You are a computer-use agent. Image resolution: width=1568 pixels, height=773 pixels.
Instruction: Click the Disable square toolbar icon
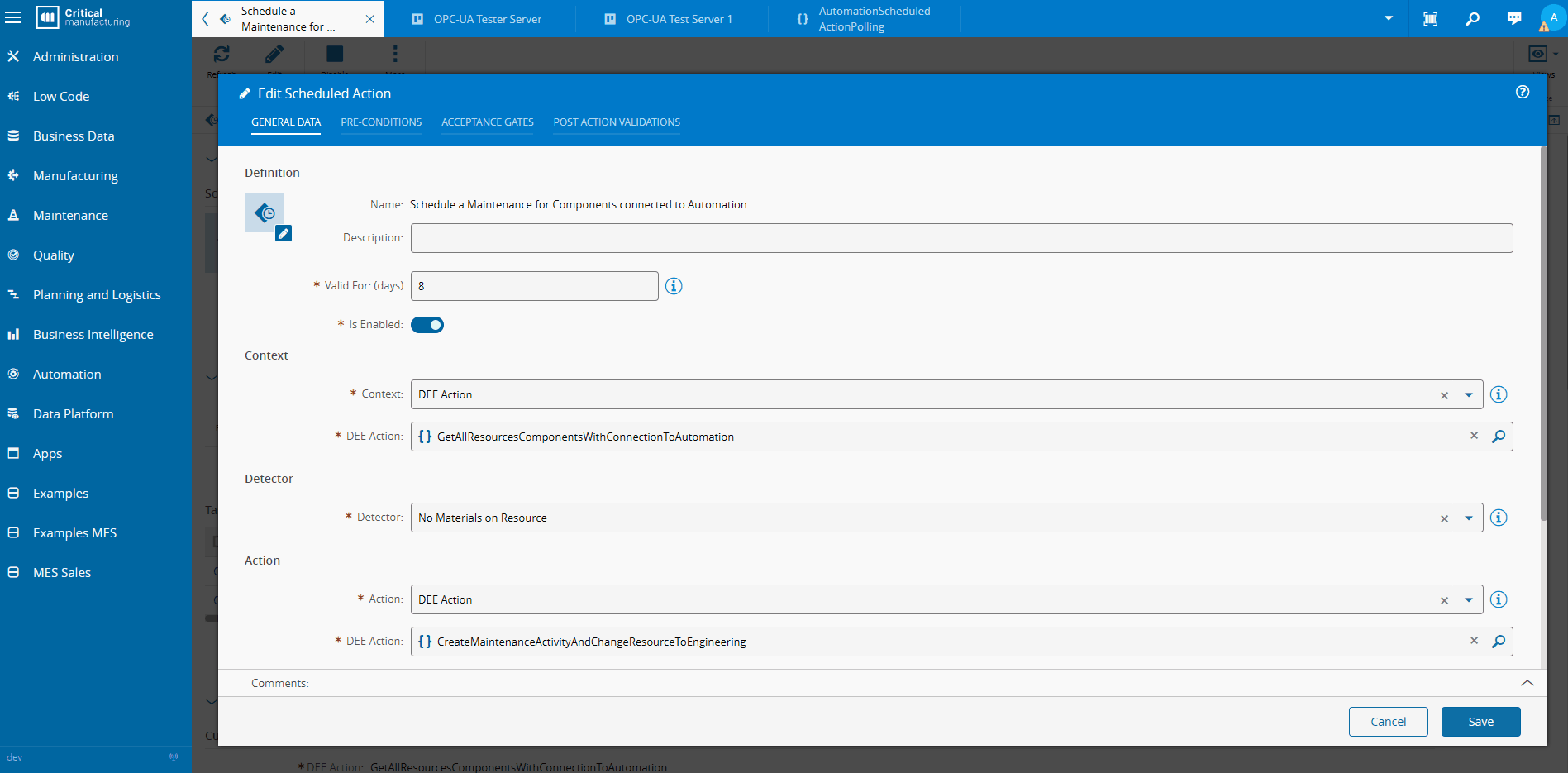tap(335, 55)
